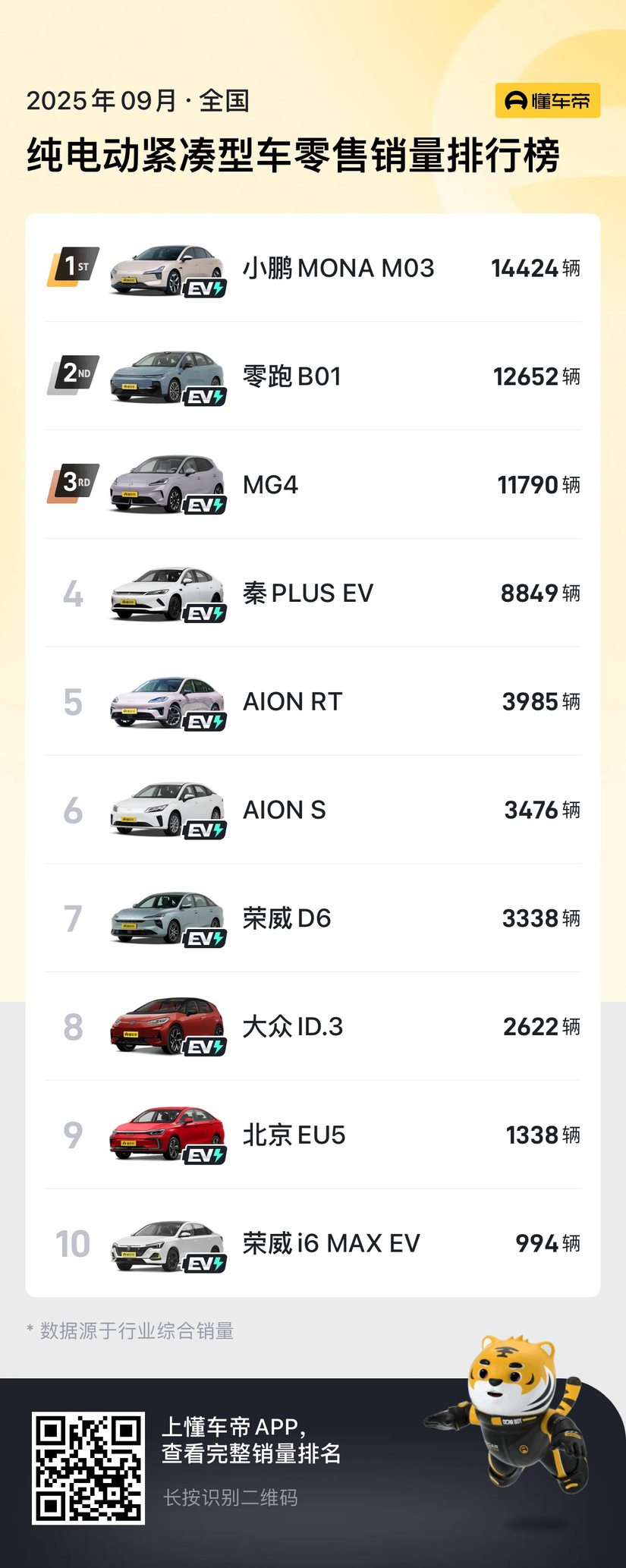The width and height of the screenshot is (626, 1568).
Task: Click the 荣威 i6 MAX EV name
Action: (331, 1243)
